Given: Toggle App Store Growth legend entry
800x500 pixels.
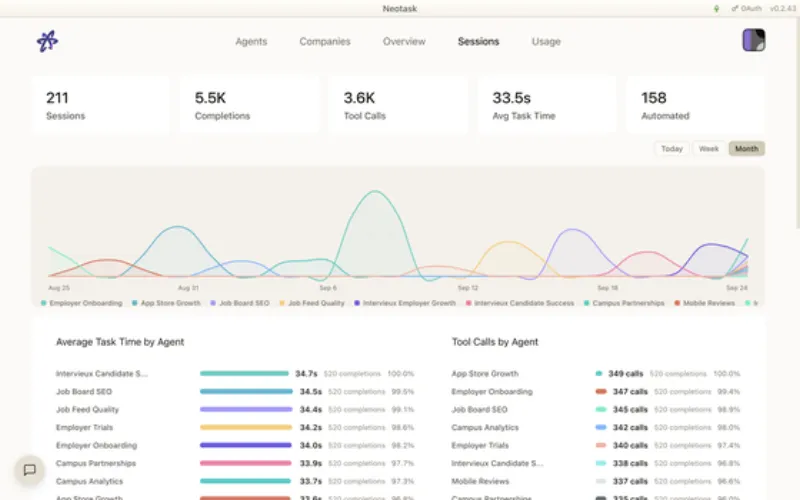Looking at the screenshot, I should click(166, 303).
